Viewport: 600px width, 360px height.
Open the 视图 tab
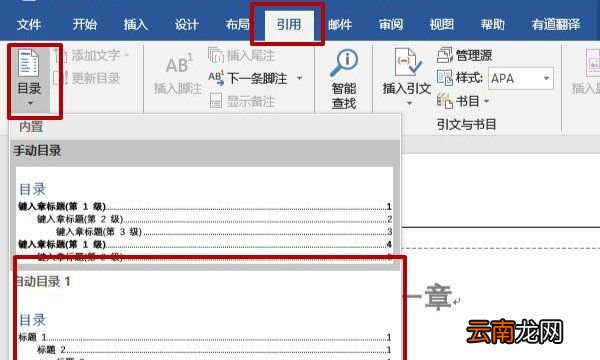[x=442, y=25]
